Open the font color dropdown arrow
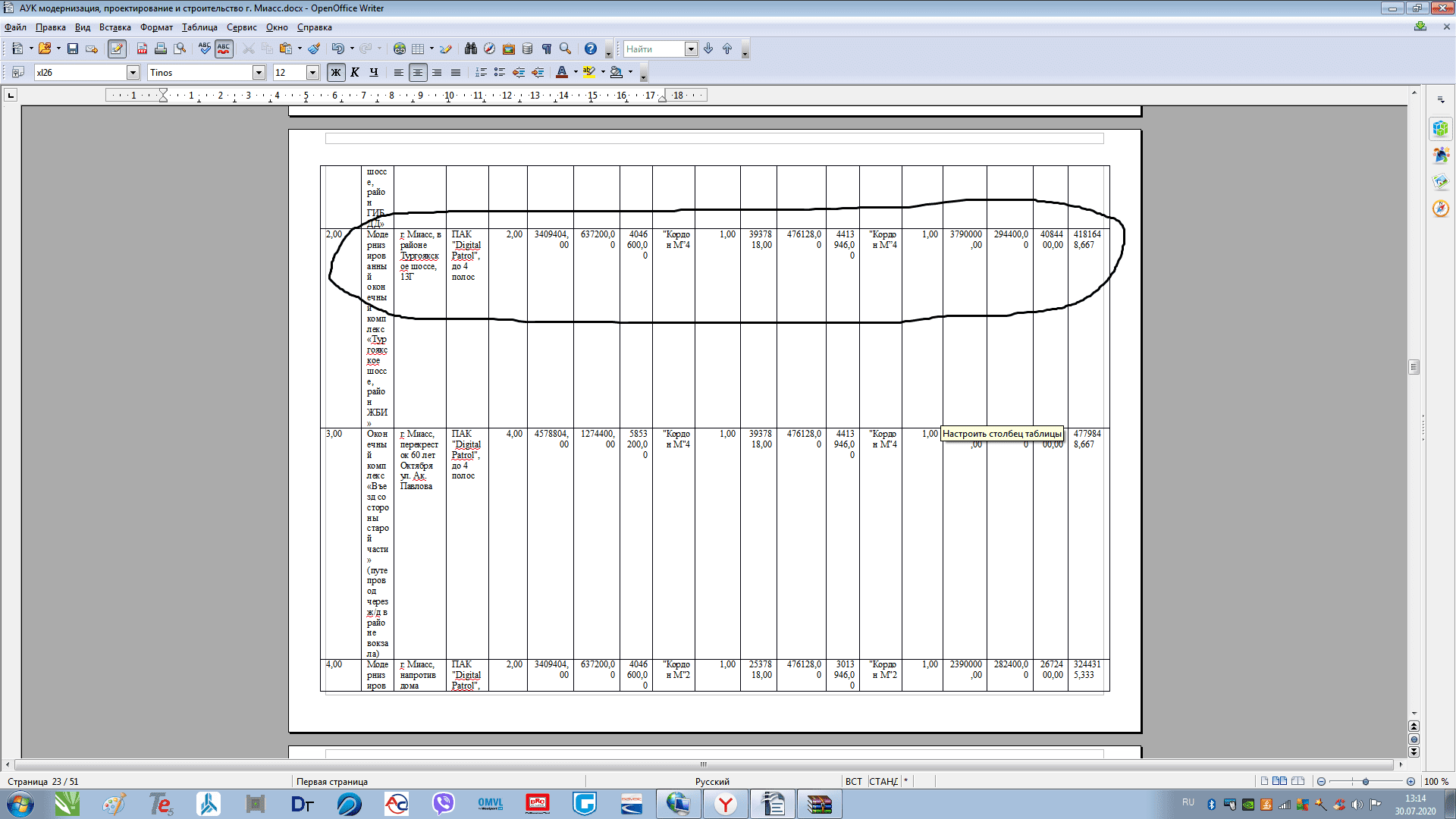Image resolution: width=1456 pixels, height=819 pixels. [x=576, y=72]
